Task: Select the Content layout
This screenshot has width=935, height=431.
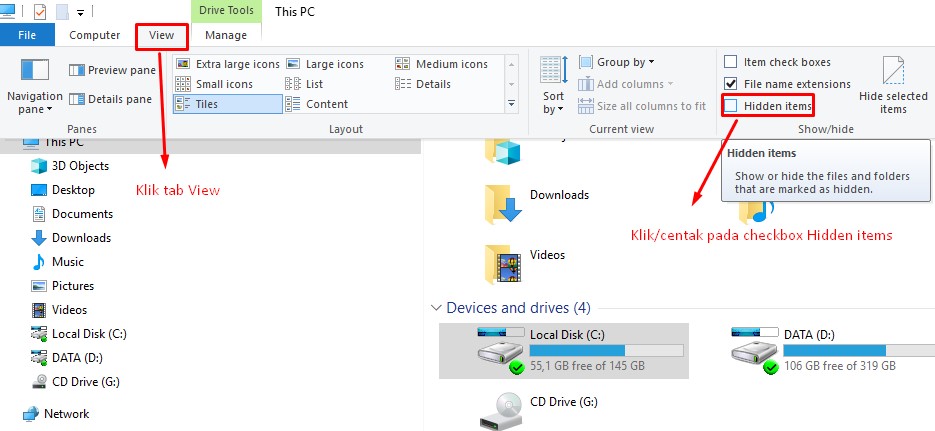Action: click(317, 104)
